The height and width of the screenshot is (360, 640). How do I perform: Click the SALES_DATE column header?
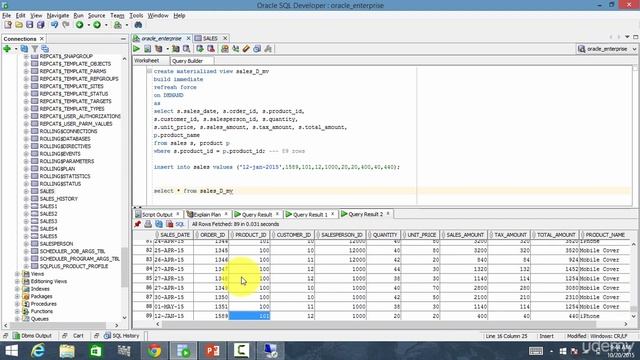tap(175, 235)
